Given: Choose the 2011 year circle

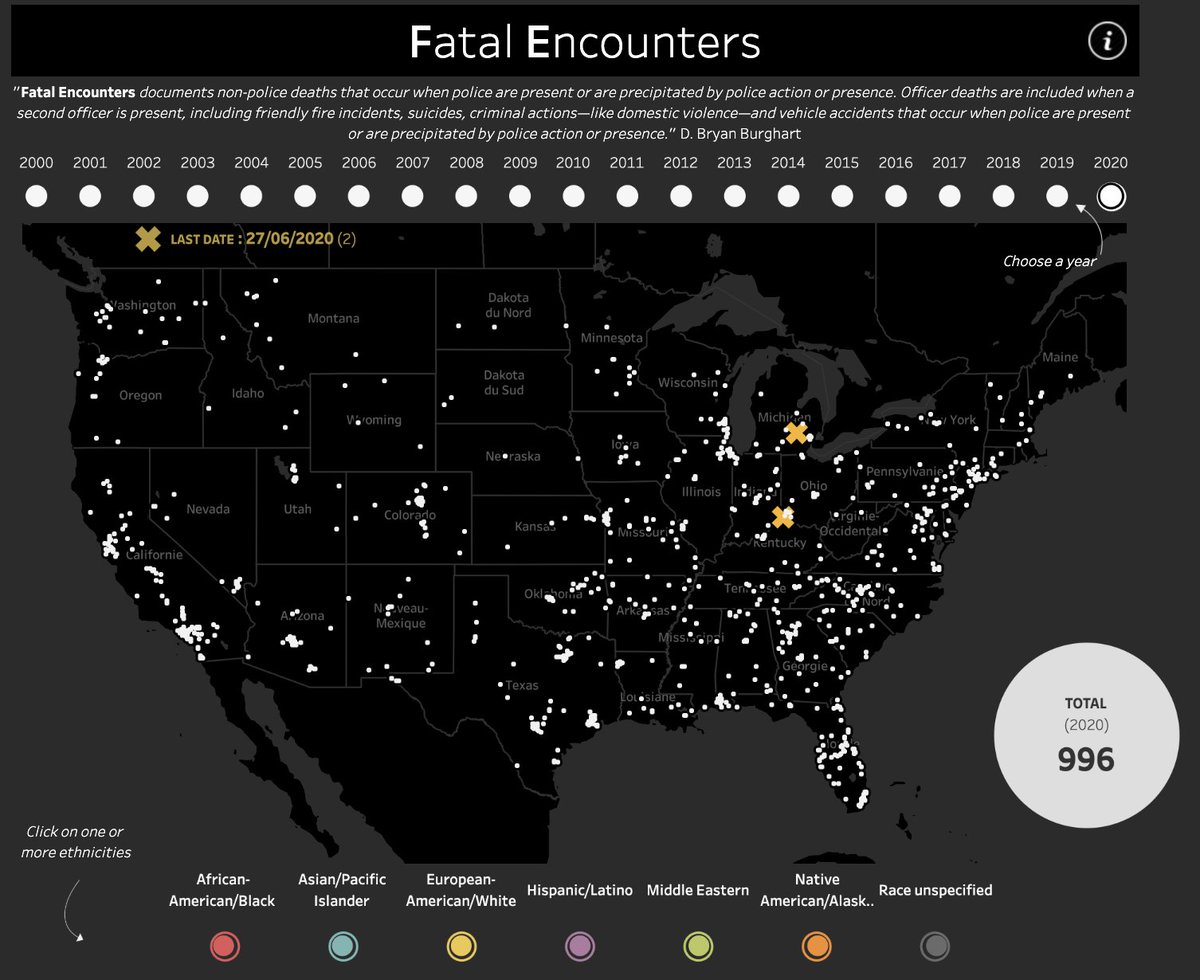Looking at the screenshot, I should point(627,196).
